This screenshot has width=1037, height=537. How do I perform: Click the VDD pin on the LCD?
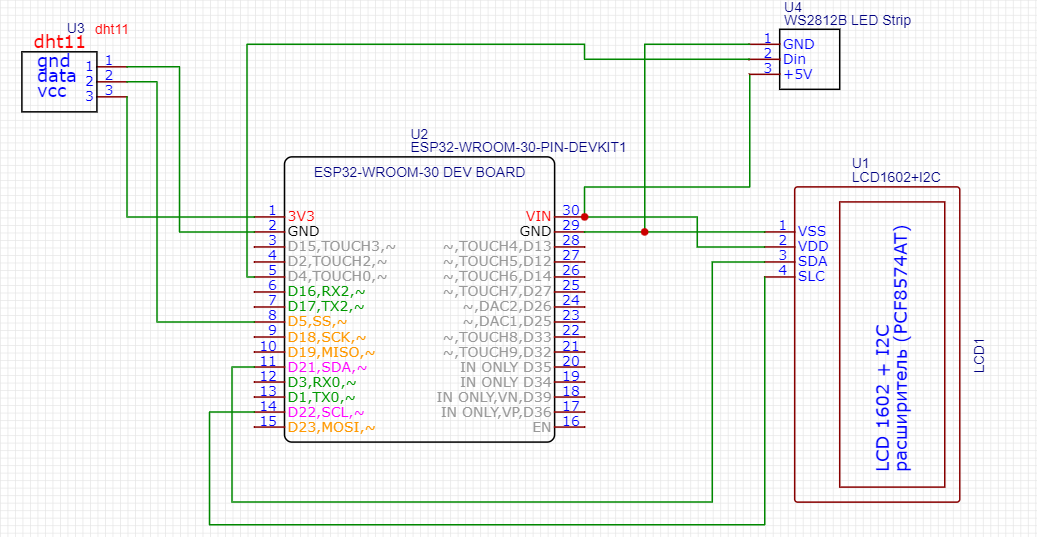[811, 247]
